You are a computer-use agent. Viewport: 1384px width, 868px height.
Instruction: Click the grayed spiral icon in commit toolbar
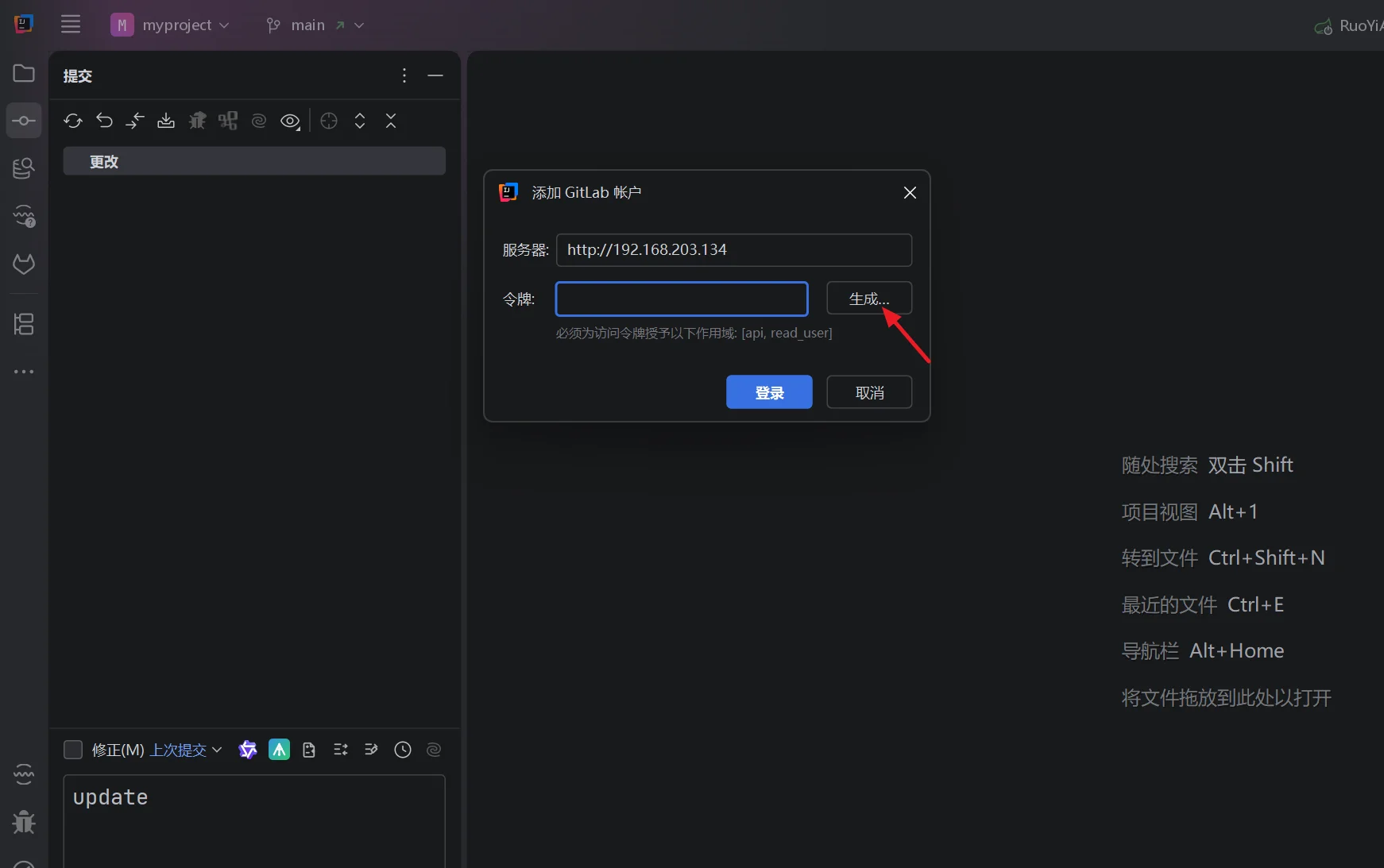(x=259, y=121)
